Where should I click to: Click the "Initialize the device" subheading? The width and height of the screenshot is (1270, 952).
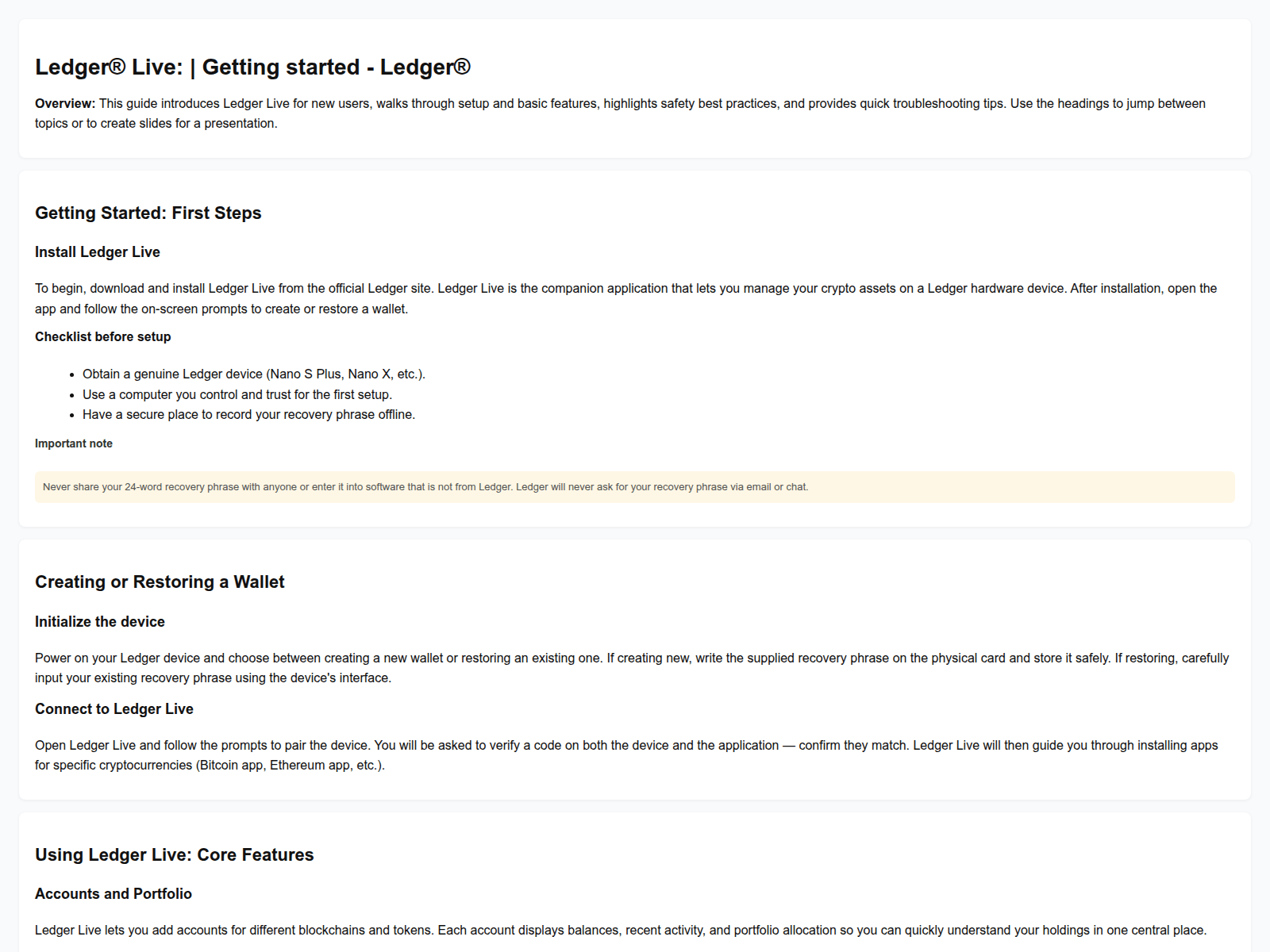point(100,621)
